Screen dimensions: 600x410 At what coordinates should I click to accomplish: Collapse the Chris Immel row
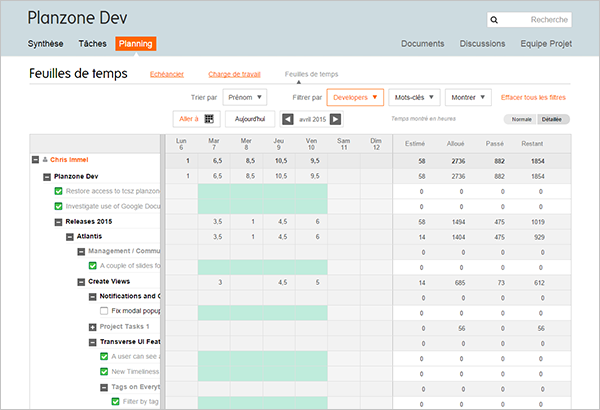coord(35,160)
